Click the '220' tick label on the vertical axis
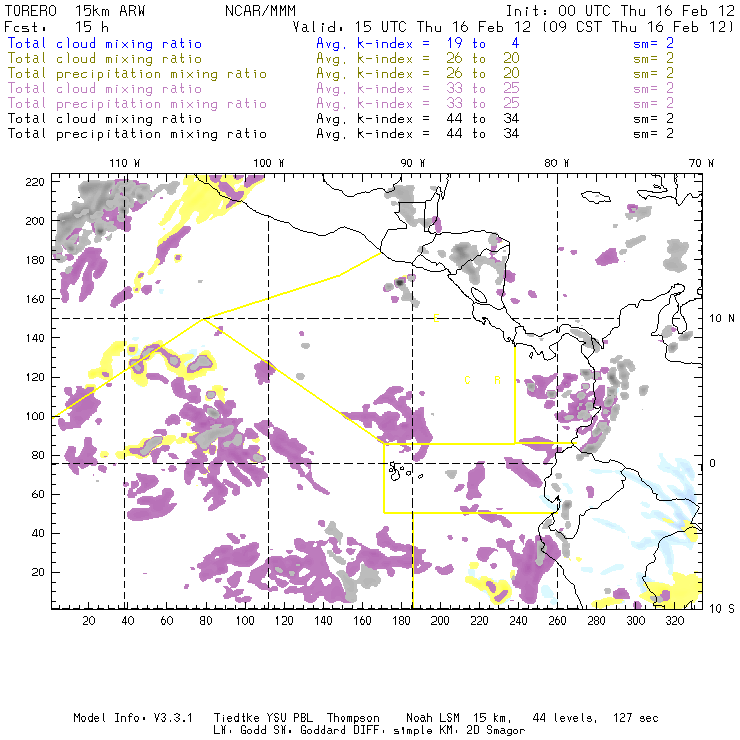 click(35, 182)
